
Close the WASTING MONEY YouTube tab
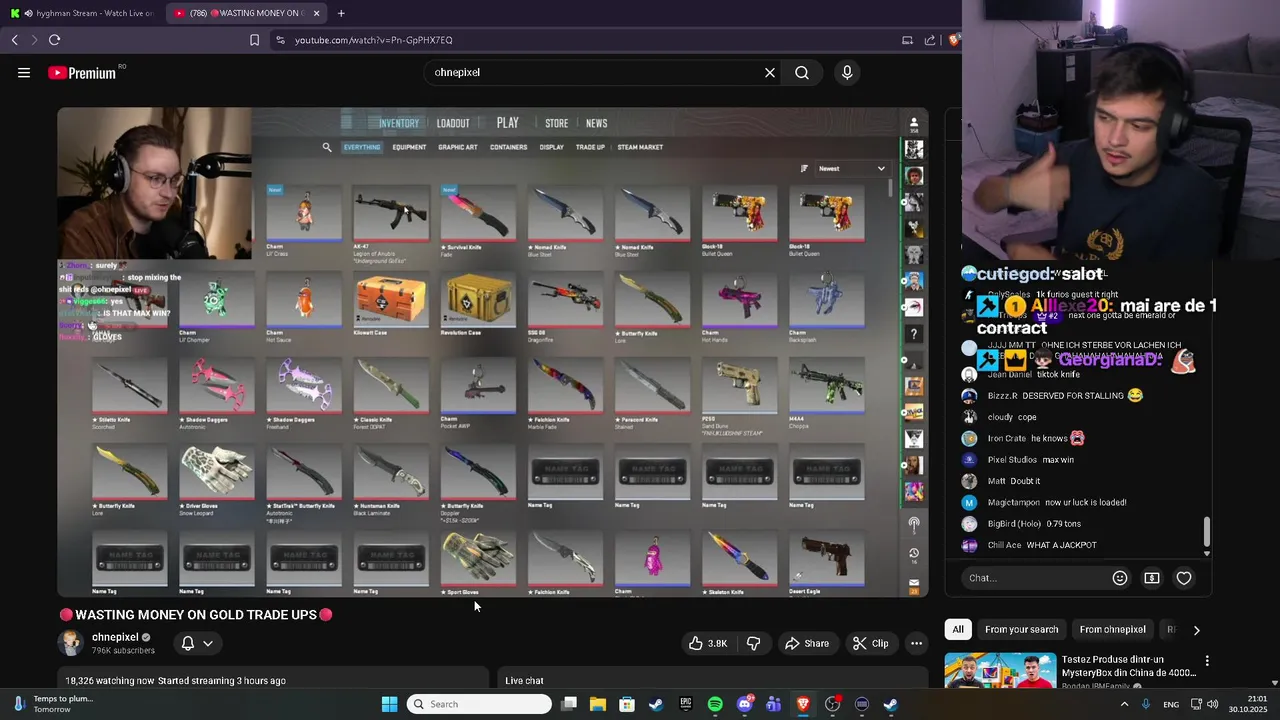317,13
